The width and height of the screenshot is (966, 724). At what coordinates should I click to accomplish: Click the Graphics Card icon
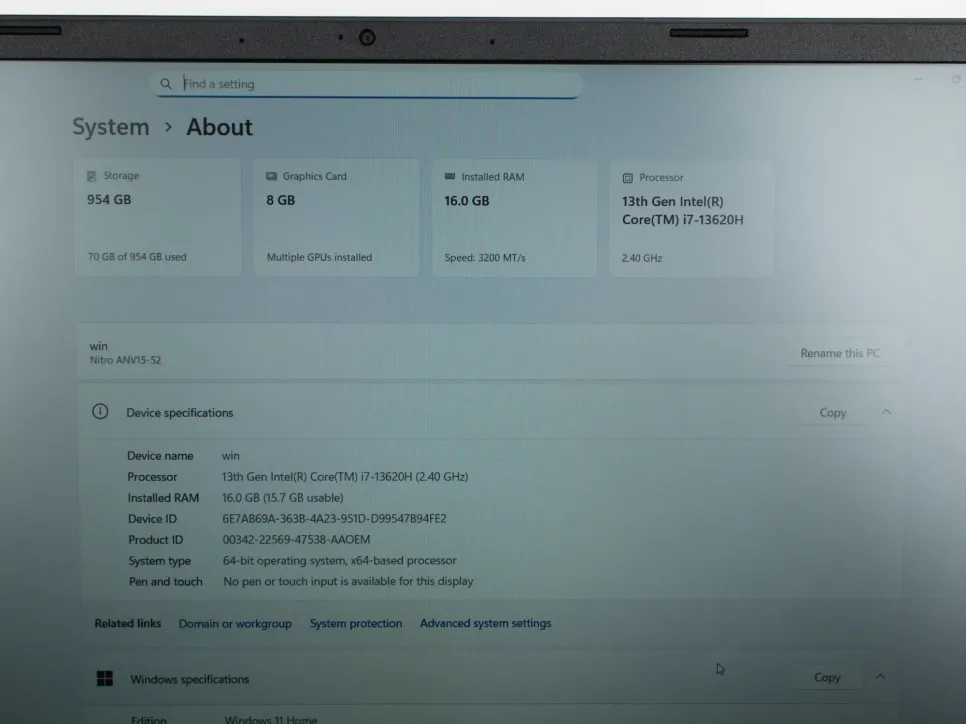[271, 177]
